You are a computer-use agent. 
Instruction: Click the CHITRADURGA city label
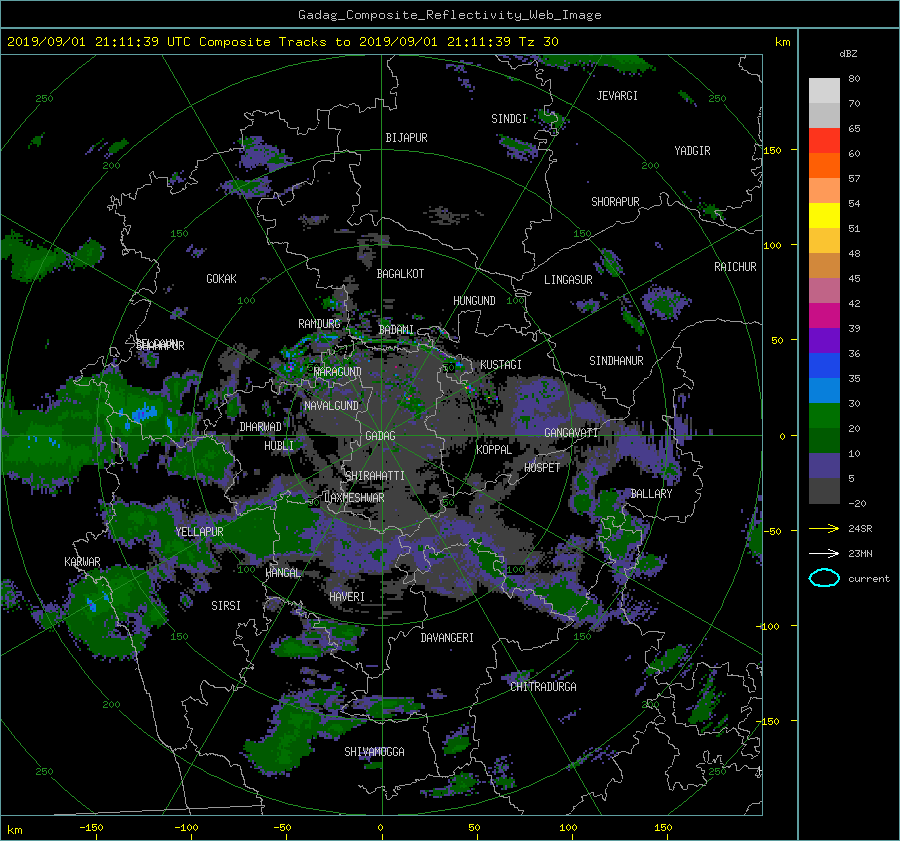[543, 687]
